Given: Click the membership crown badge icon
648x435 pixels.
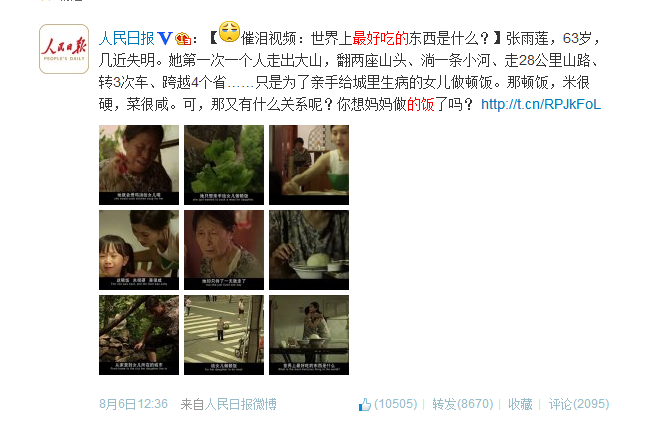Looking at the screenshot, I should (183, 39).
